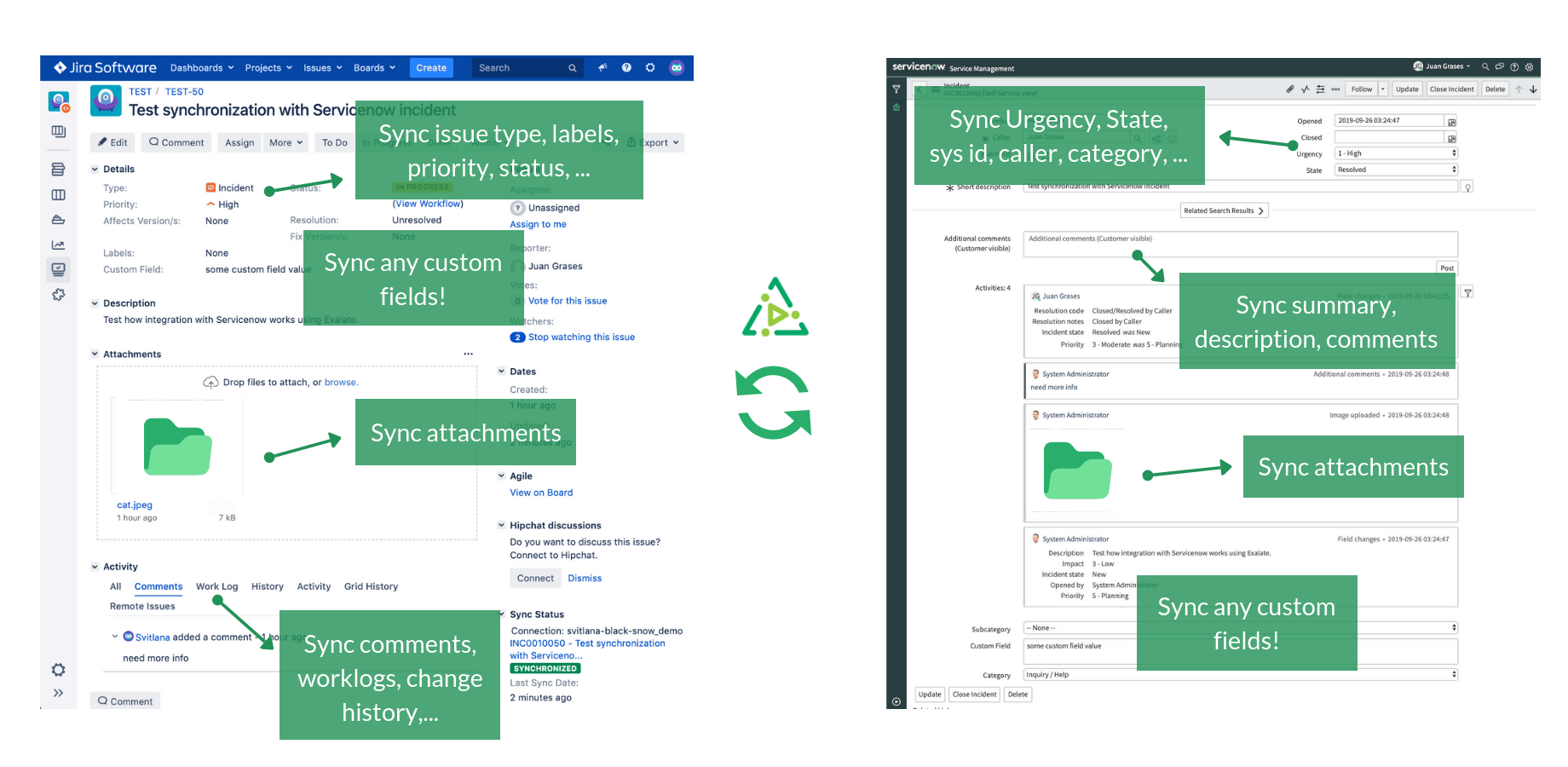Click Post button for additional comments
The width and height of the screenshot is (1568, 767).
1447,268
